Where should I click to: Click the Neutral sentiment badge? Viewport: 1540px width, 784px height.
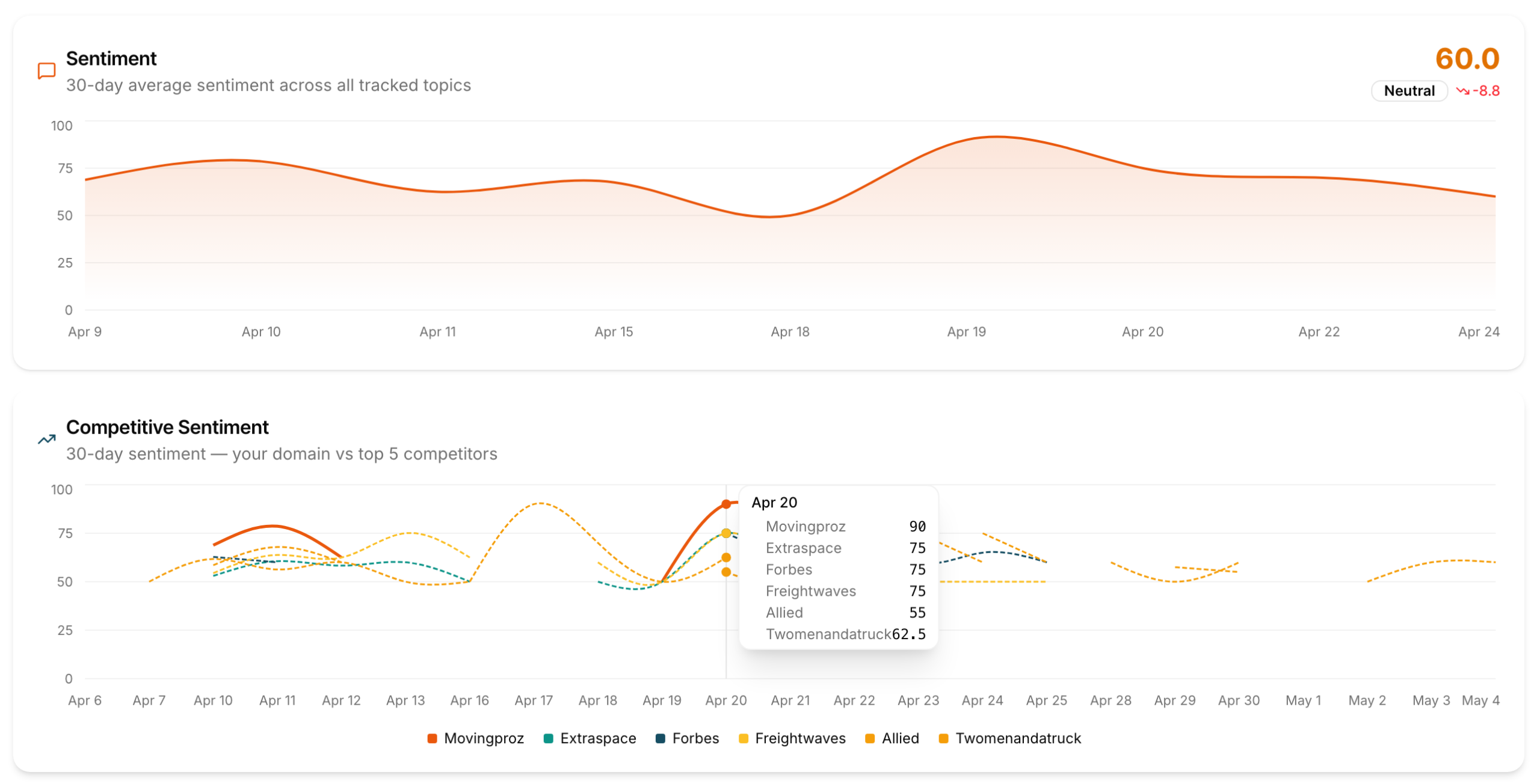click(x=1409, y=91)
